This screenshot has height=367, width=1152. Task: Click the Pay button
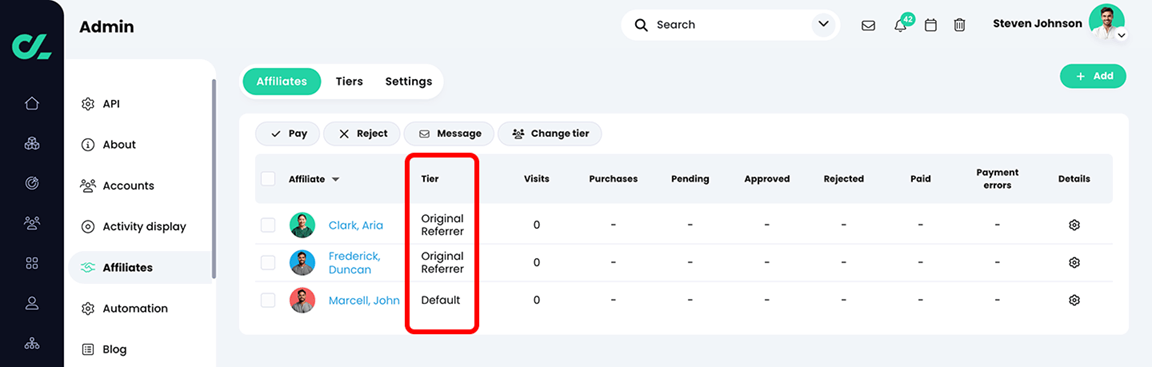tap(288, 134)
